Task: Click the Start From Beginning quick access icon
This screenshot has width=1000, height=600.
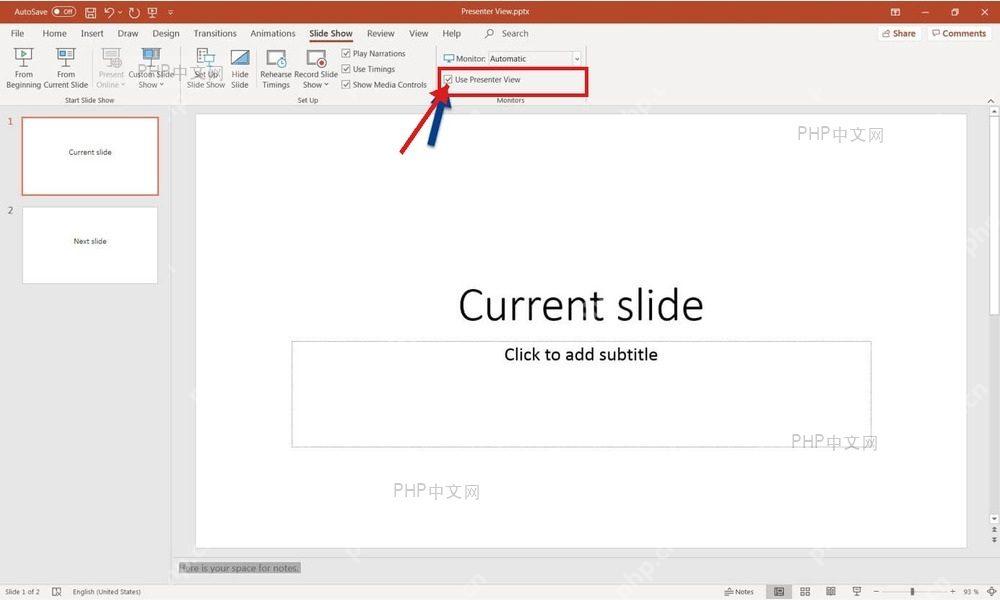Action: pyautogui.click(x=152, y=12)
